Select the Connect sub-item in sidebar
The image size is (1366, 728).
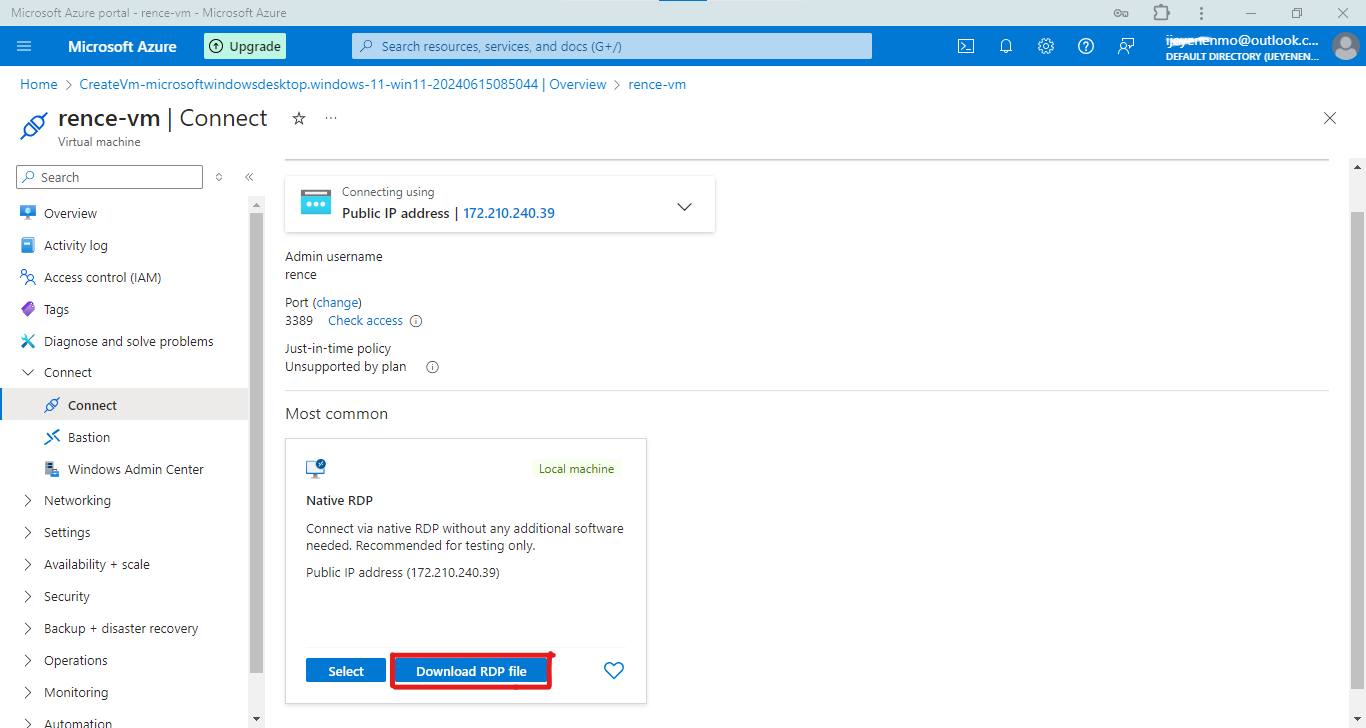click(124, 405)
